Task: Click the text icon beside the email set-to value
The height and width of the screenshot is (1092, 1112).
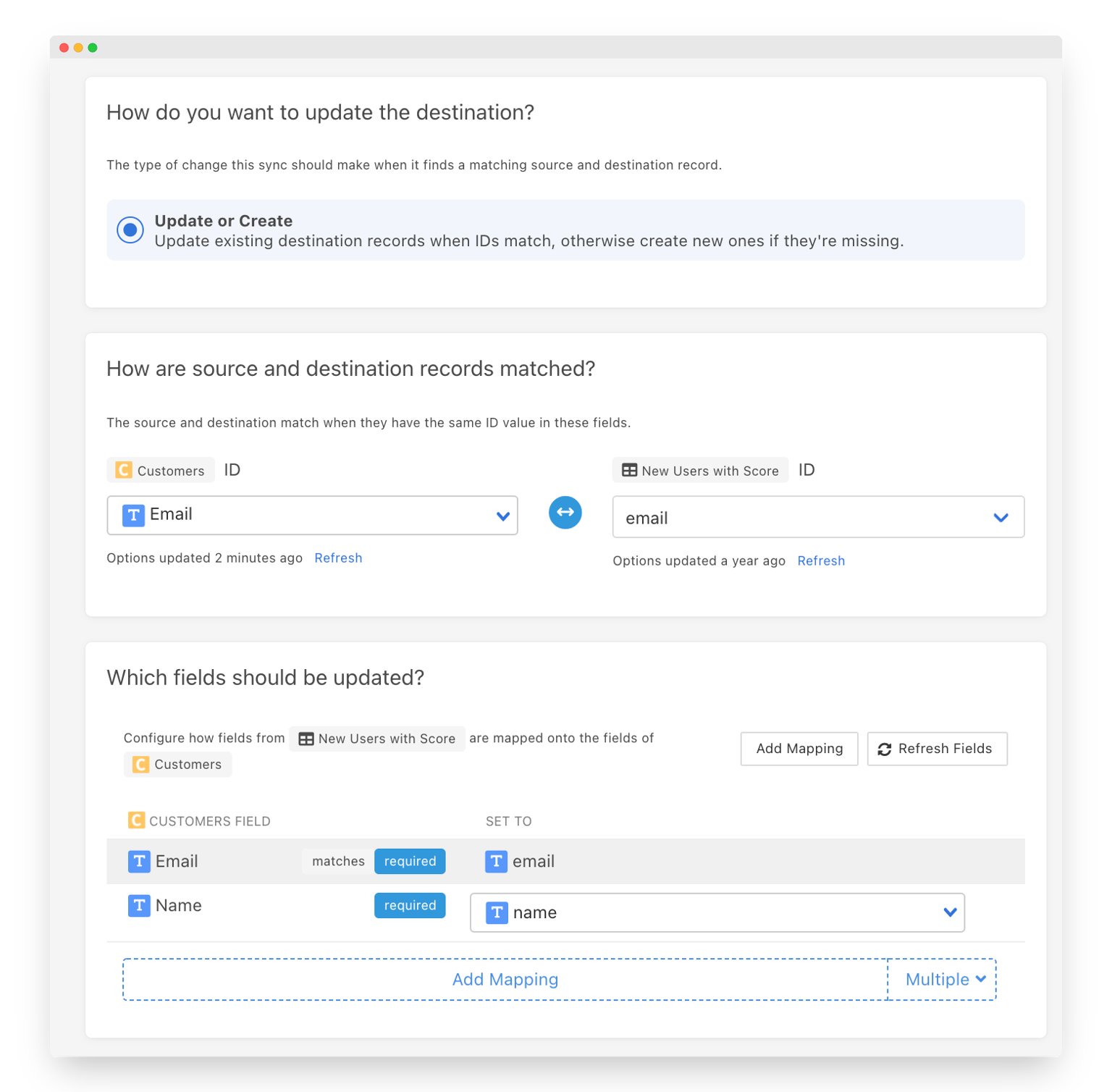Action: pyautogui.click(x=496, y=861)
